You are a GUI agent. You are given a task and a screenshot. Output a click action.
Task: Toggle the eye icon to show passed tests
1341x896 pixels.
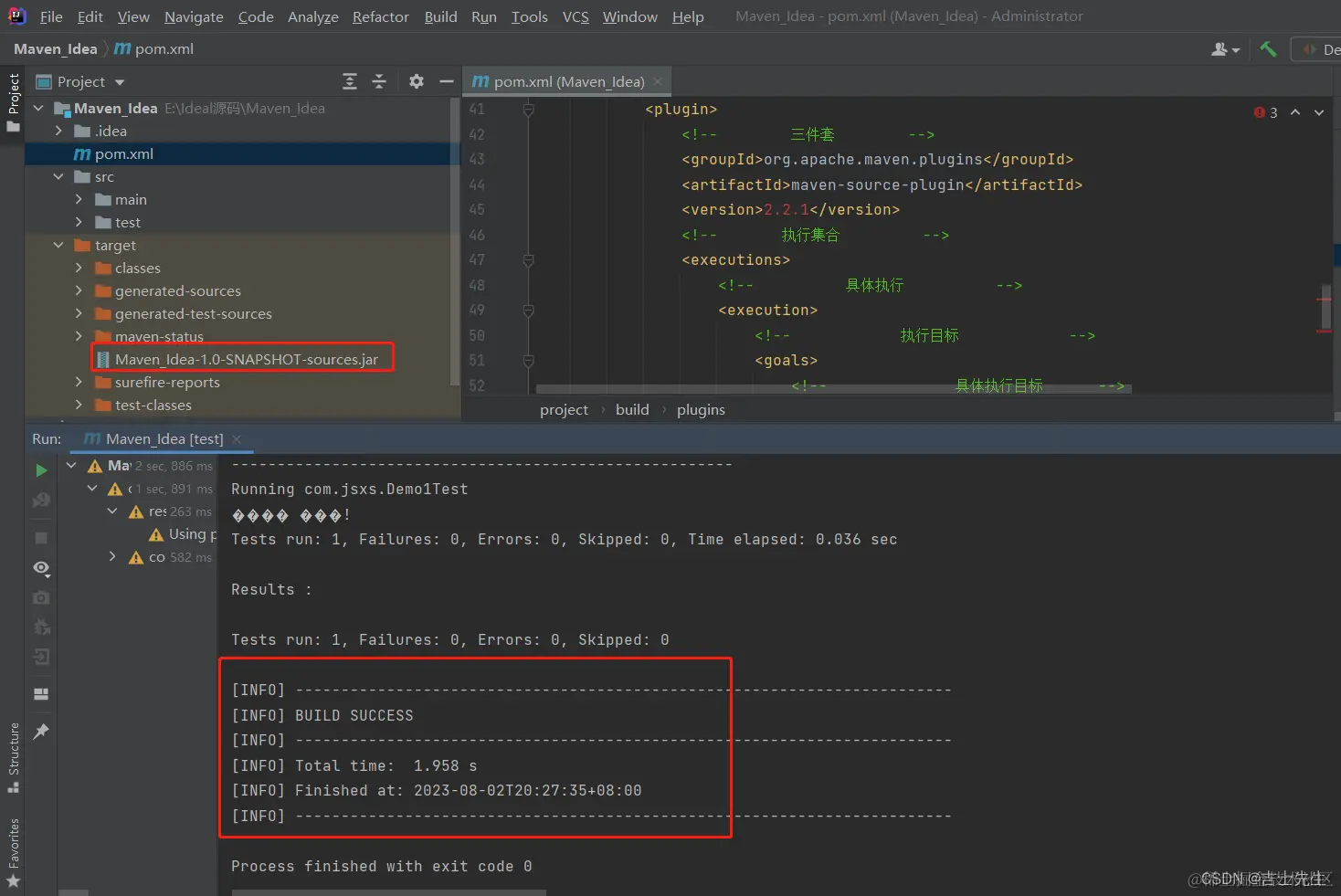[x=41, y=568]
